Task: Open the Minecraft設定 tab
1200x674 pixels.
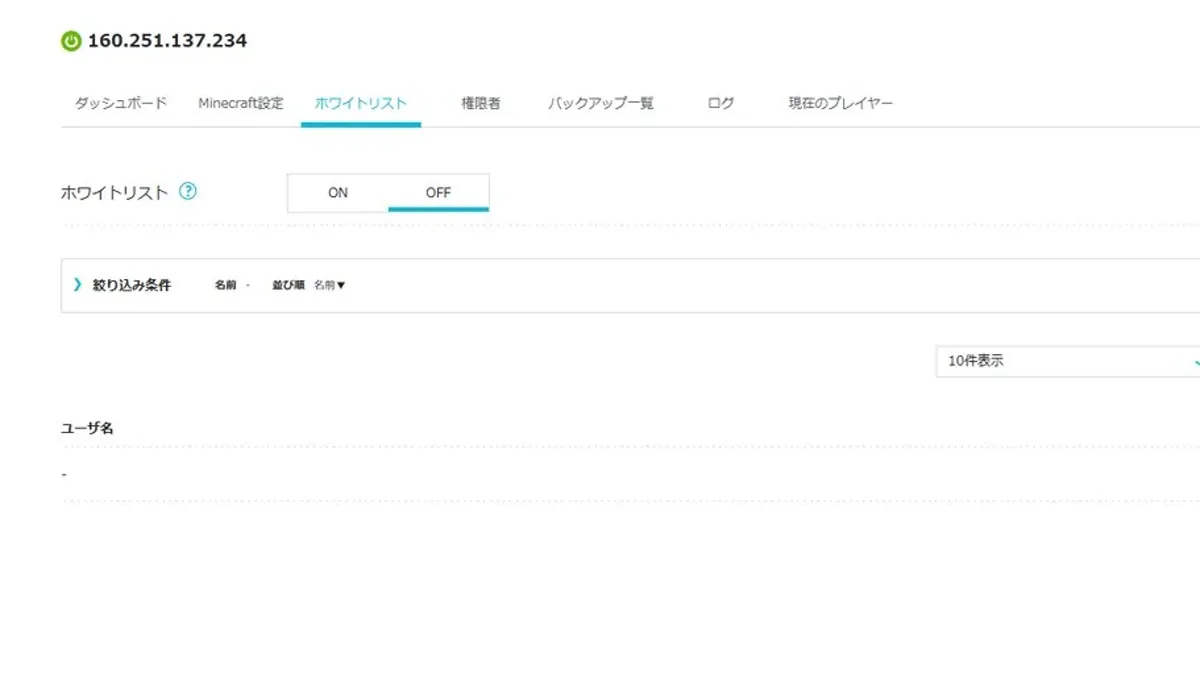Action: pyautogui.click(x=240, y=102)
